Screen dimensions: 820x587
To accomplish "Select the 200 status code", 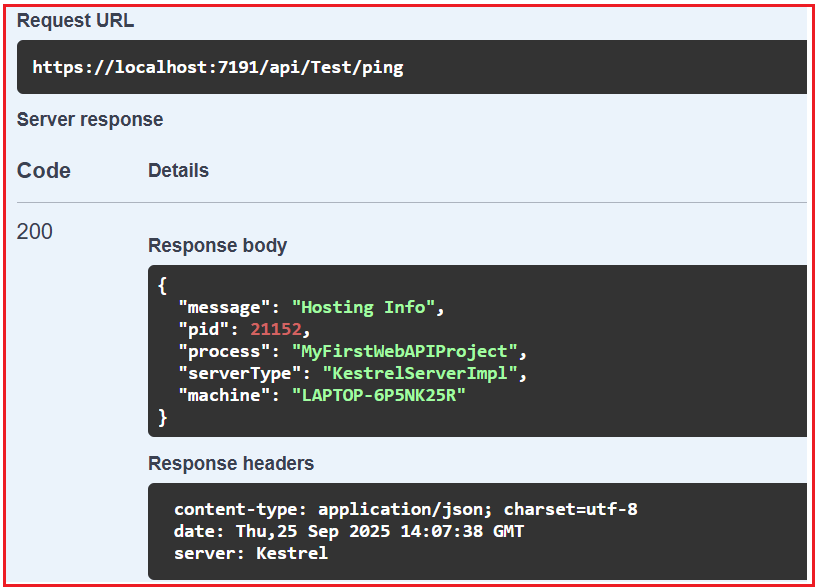I will click(x=35, y=231).
